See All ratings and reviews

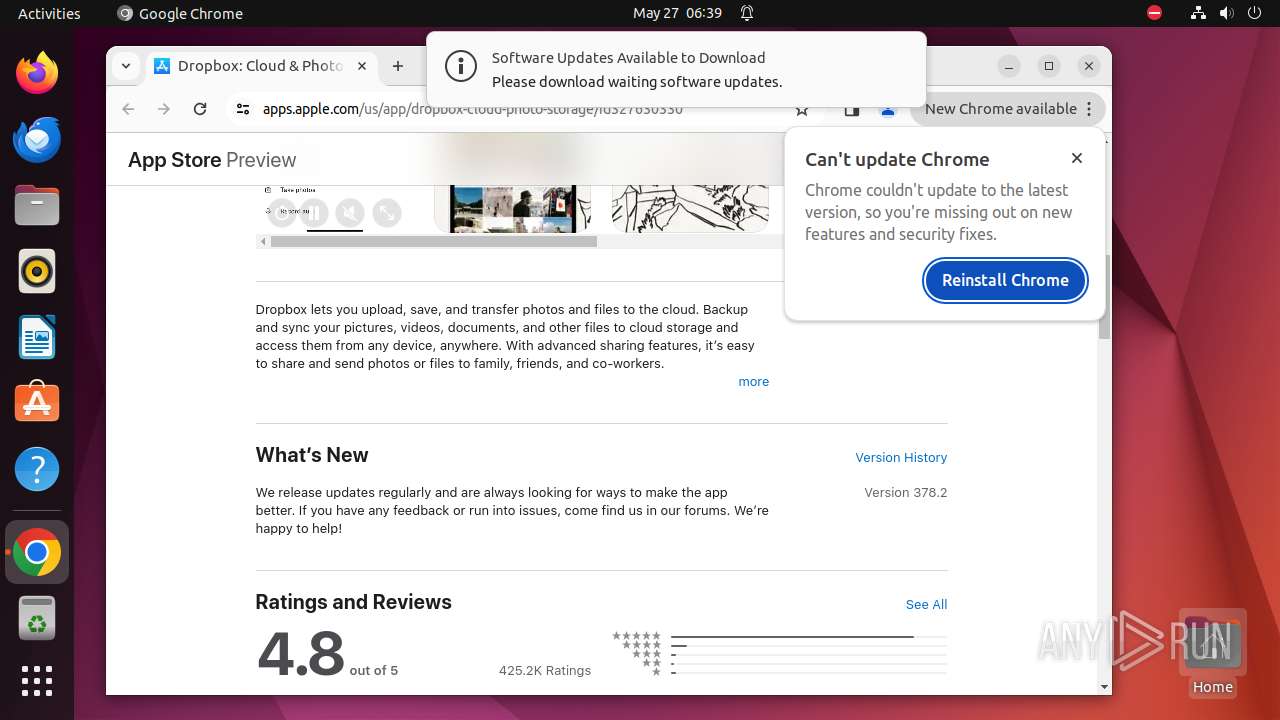tap(926, 604)
